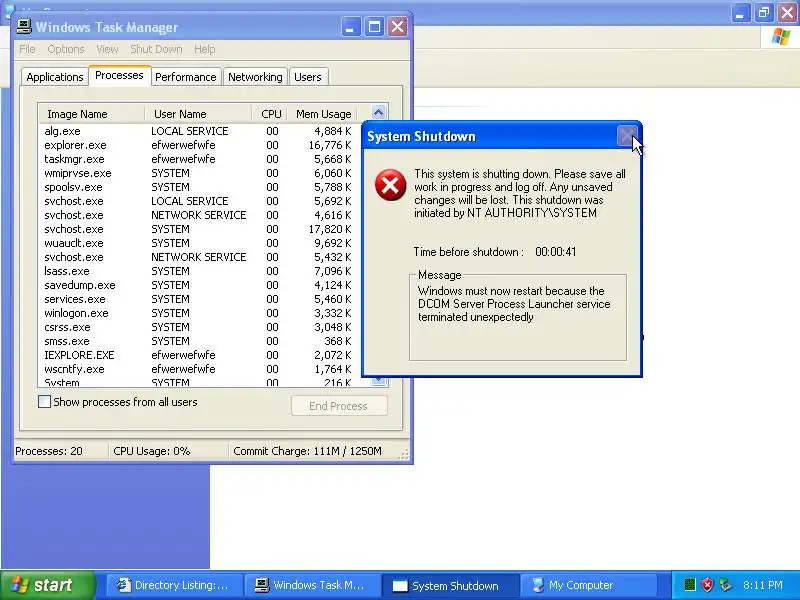The image size is (800, 600).
Task: Click the shutdown countdown timer 00:00:41
Action: [x=556, y=252]
